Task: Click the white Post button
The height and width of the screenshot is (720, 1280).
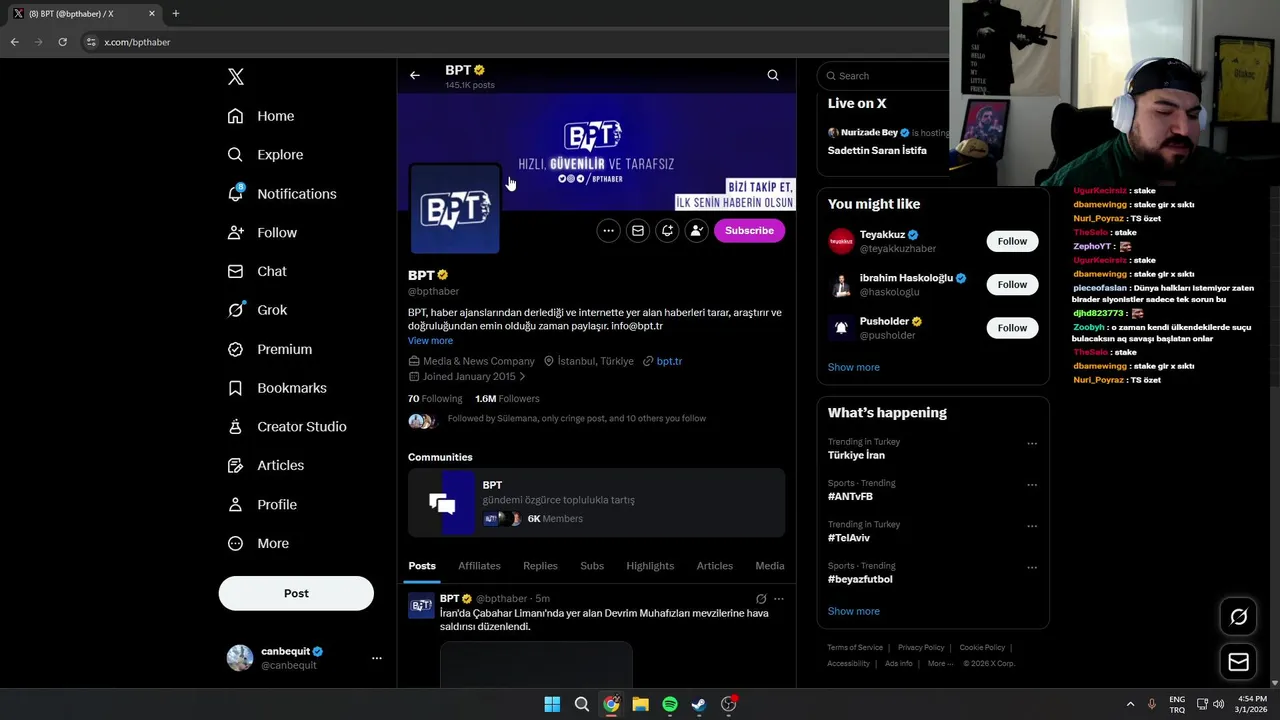Action: [296, 593]
